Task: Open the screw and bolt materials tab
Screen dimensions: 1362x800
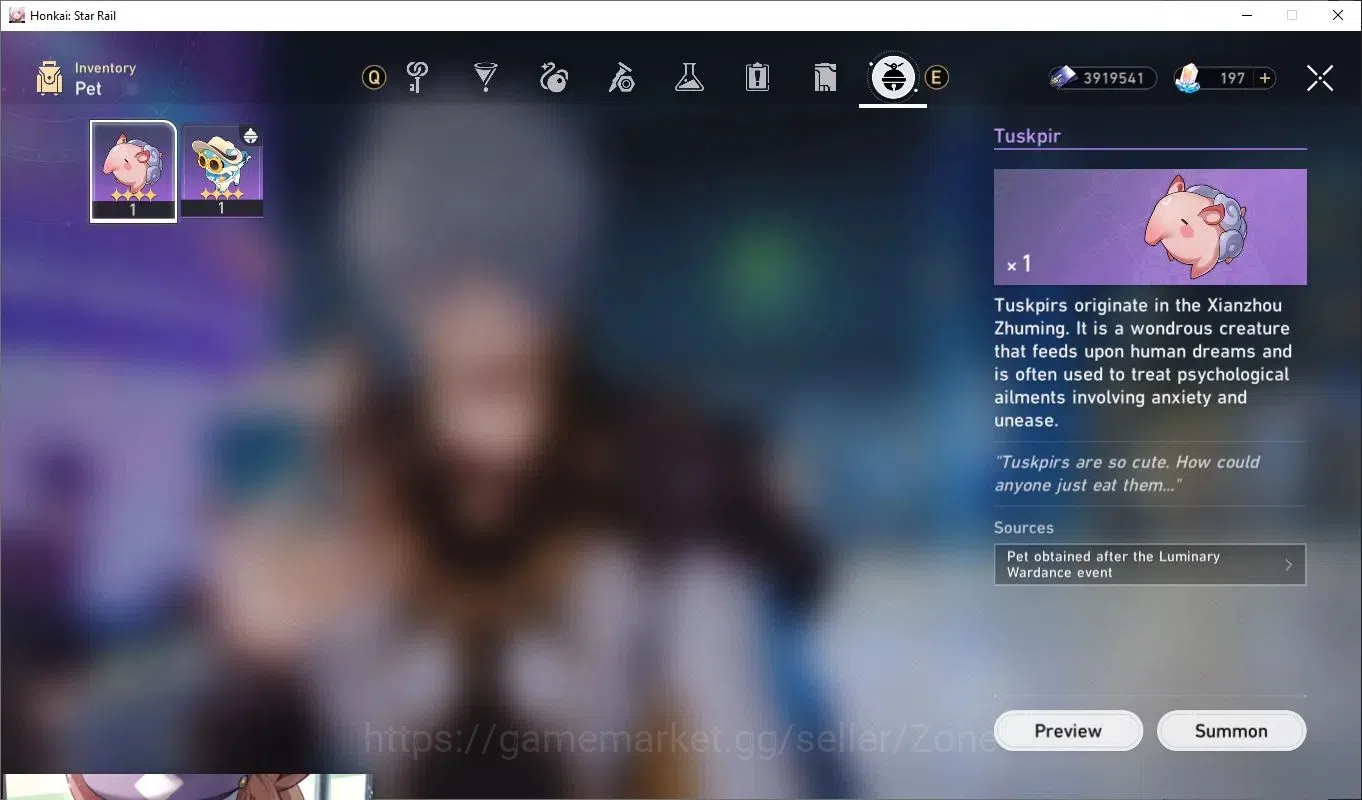Action: pos(621,77)
